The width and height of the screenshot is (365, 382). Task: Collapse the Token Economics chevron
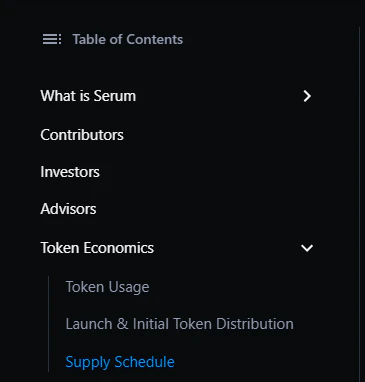[307, 248]
